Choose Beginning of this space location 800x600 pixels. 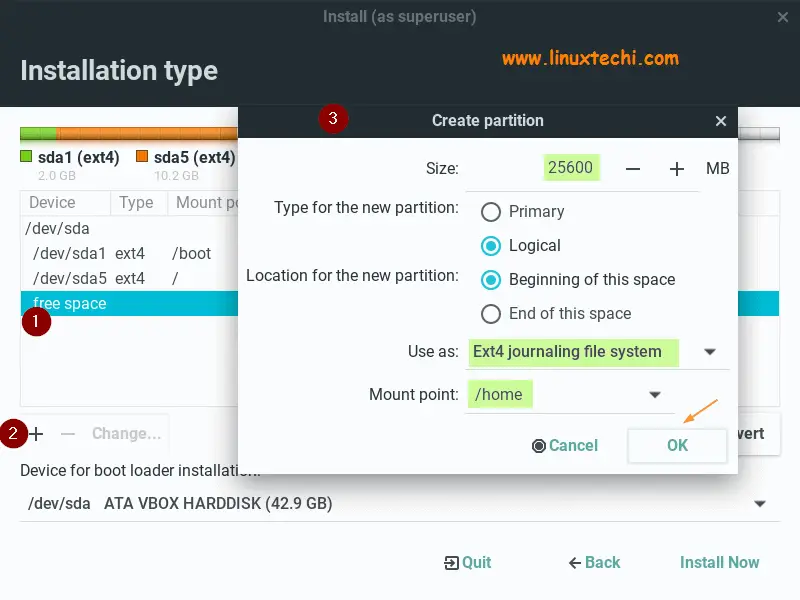coord(578,280)
